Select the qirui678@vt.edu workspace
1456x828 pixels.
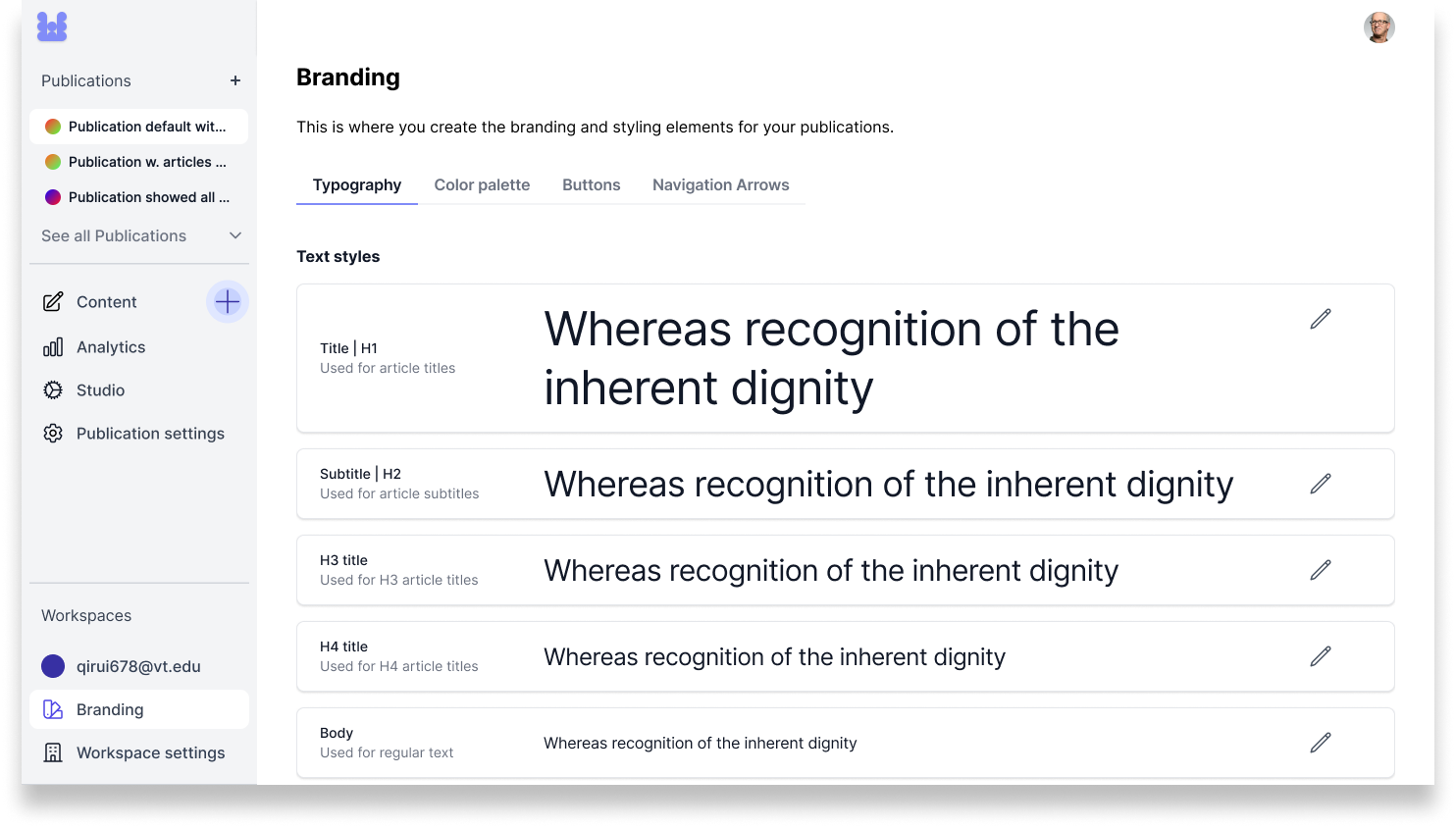(x=139, y=666)
